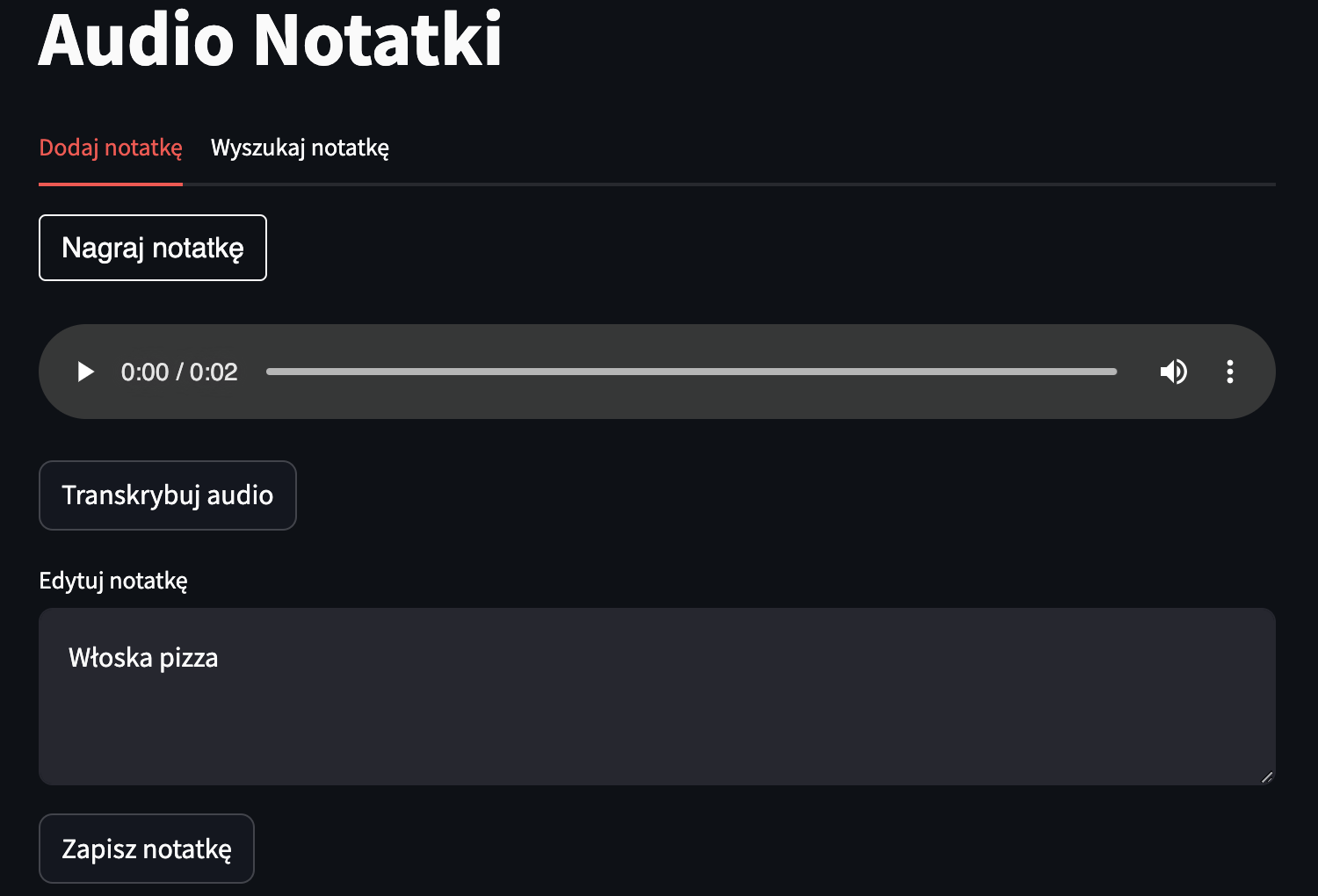Click the Edytuj notatkę field label

pyautogui.click(x=113, y=581)
